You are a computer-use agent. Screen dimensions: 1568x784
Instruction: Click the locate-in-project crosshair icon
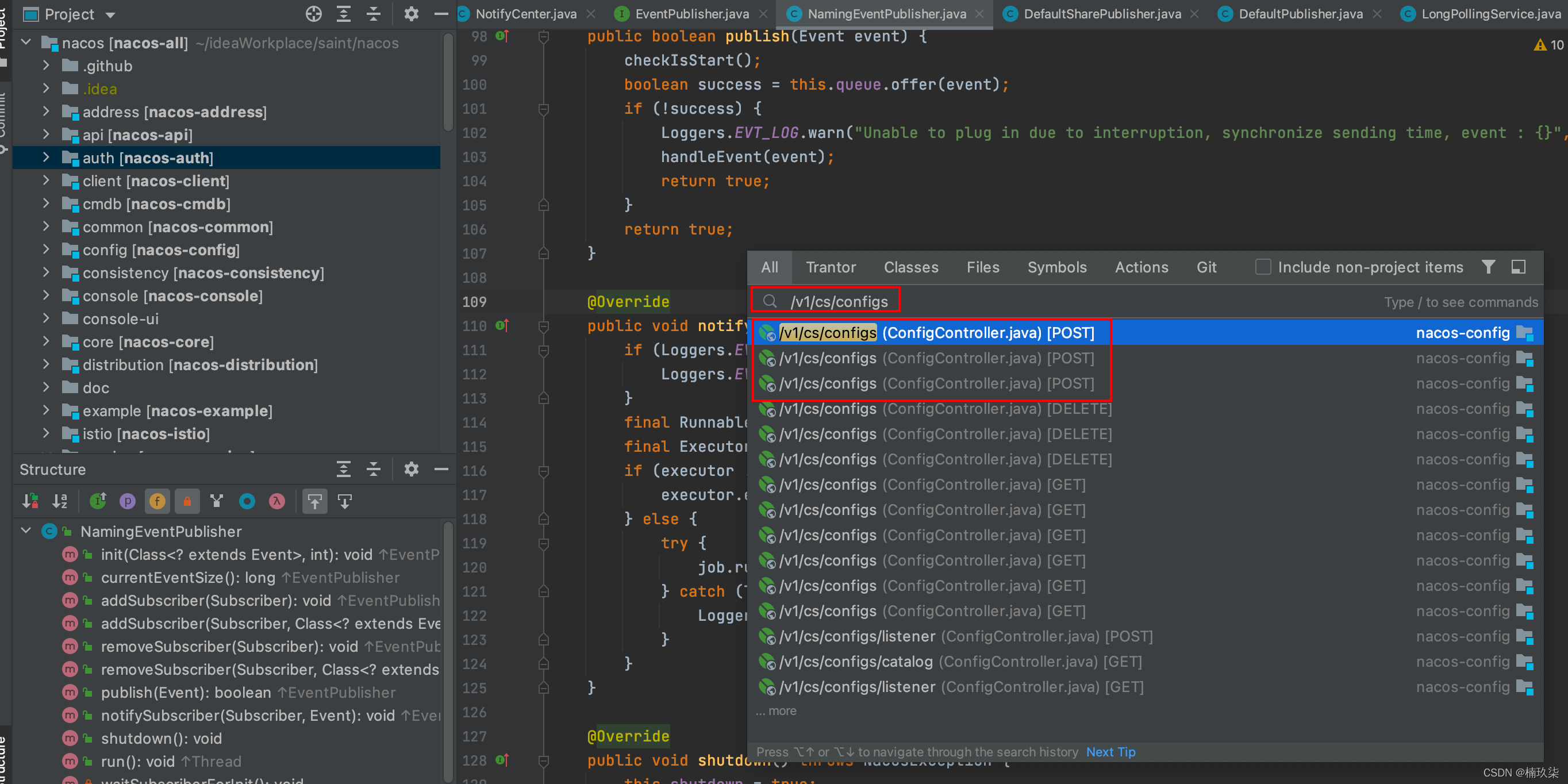coord(313,13)
